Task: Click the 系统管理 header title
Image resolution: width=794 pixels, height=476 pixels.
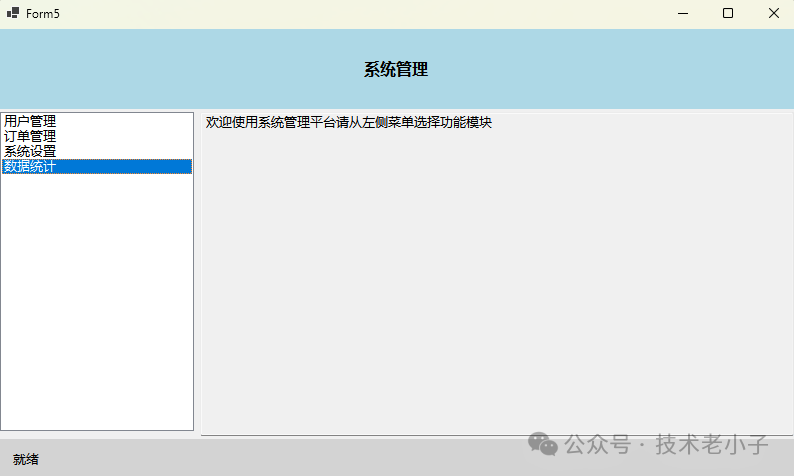Action: [x=396, y=70]
